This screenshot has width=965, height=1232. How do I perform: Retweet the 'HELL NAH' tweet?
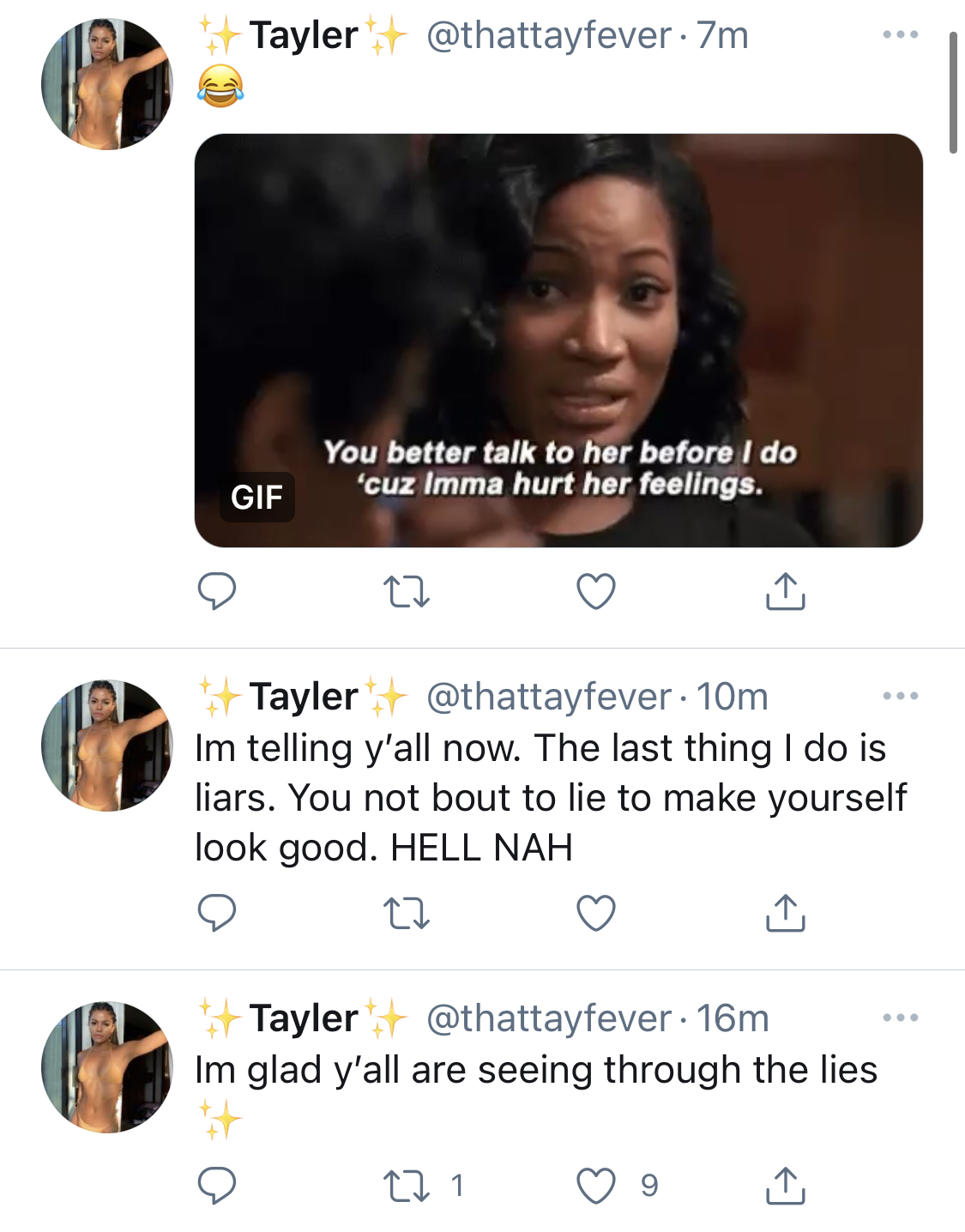tap(406, 914)
